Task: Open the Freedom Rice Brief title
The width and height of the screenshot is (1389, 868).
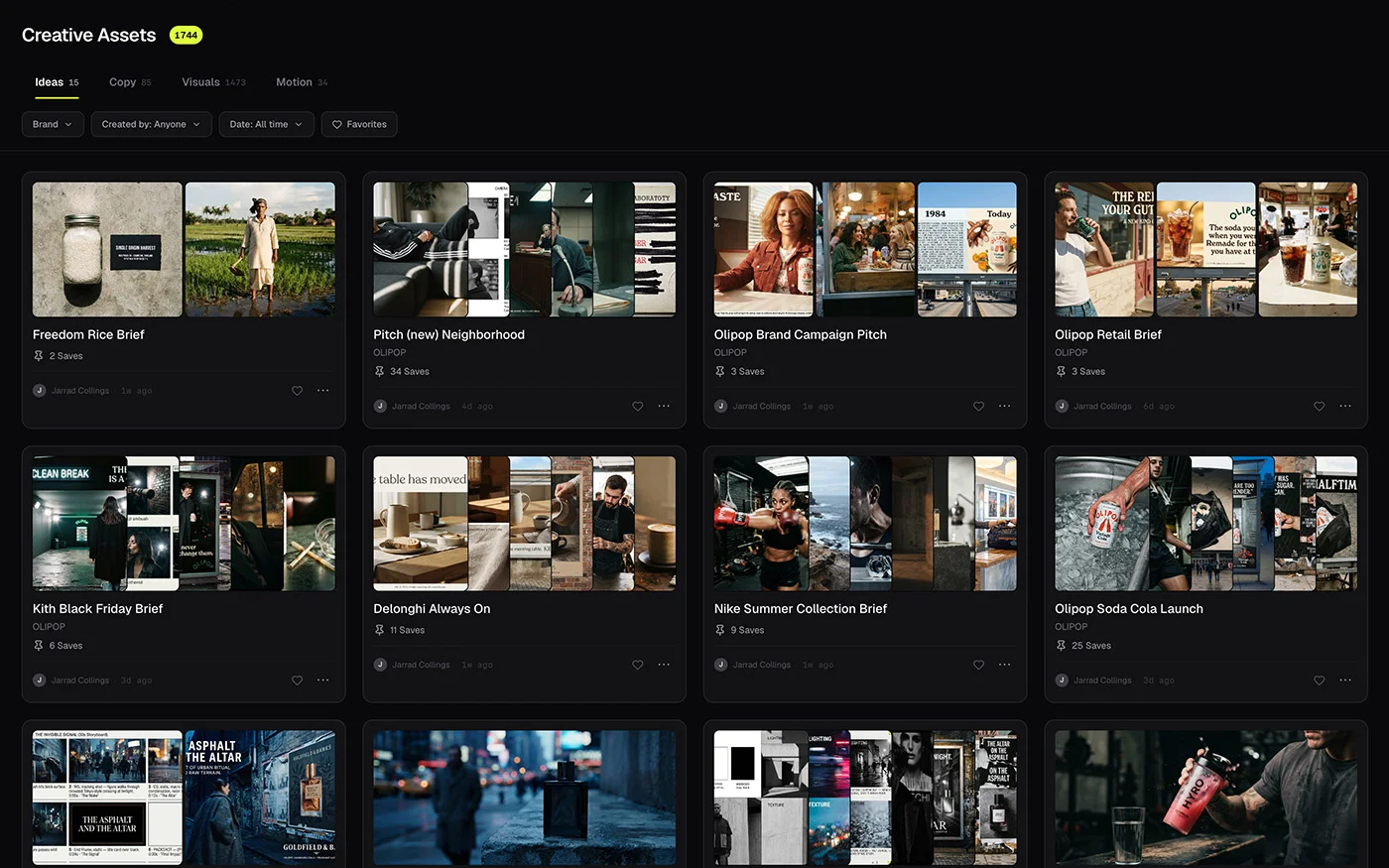Action: tap(88, 334)
